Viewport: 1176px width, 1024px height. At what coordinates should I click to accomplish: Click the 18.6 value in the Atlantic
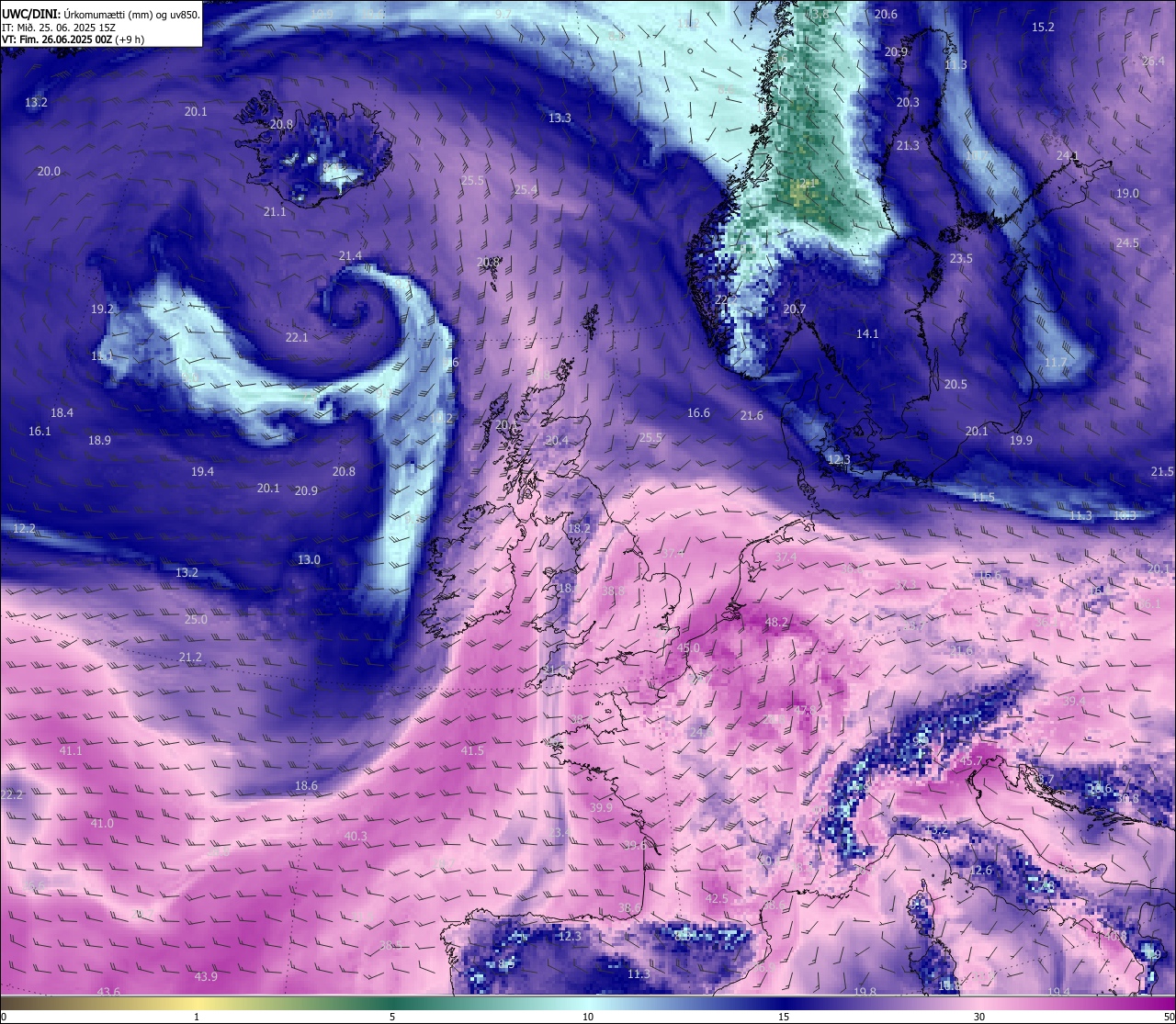[x=306, y=786]
